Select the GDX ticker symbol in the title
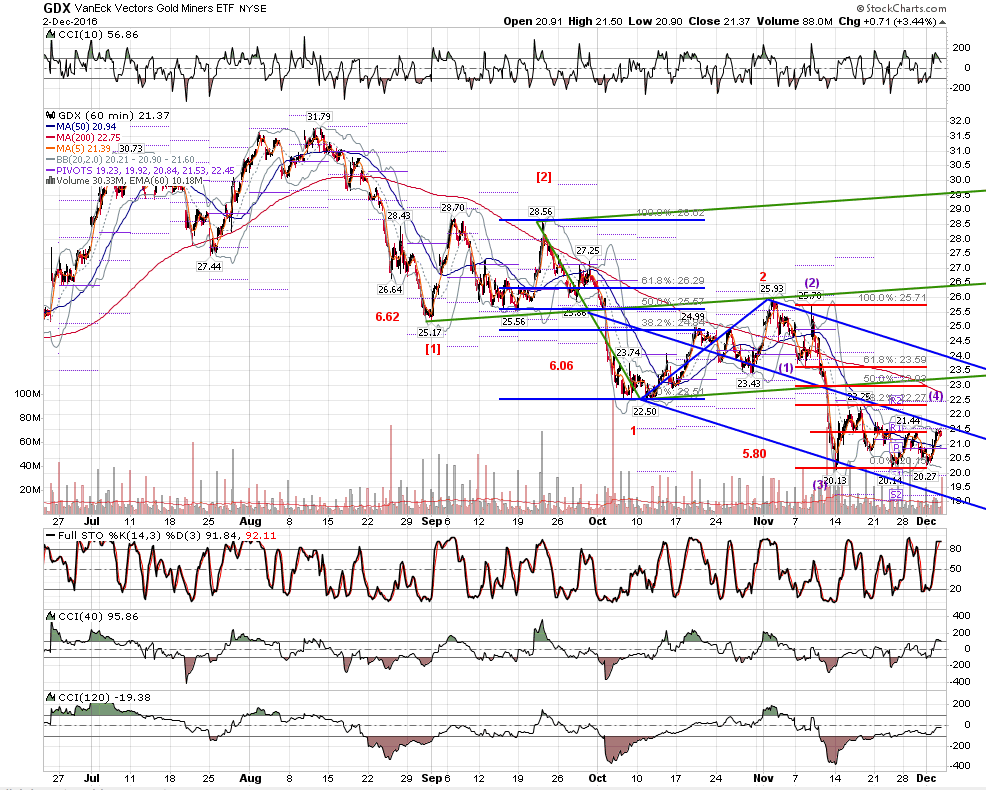The width and height of the screenshot is (986, 790). [x=57, y=8]
